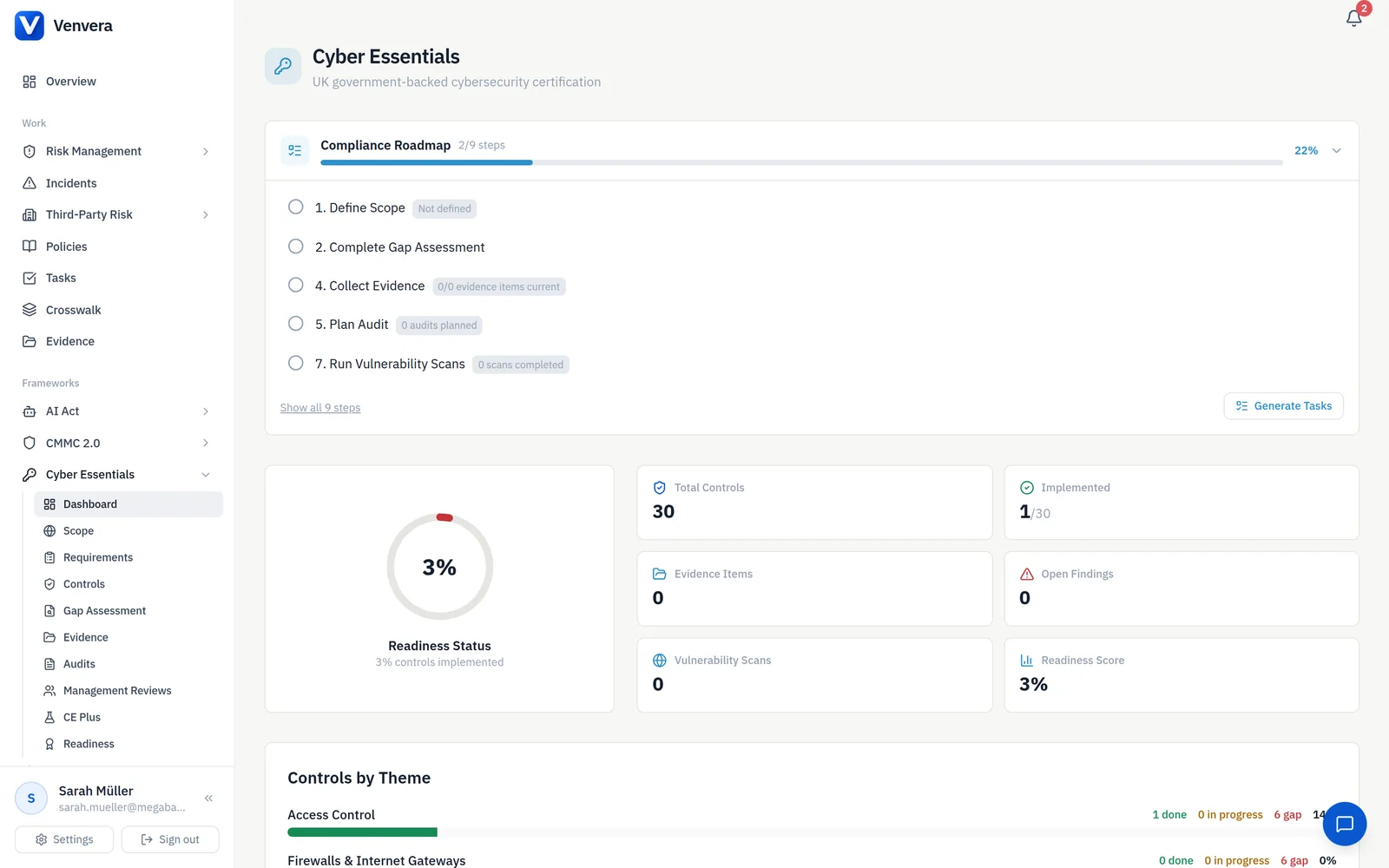Click the Vulnerability Scans globe icon
This screenshot has width=1389, height=868.
pyautogui.click(x=660, y=661)
